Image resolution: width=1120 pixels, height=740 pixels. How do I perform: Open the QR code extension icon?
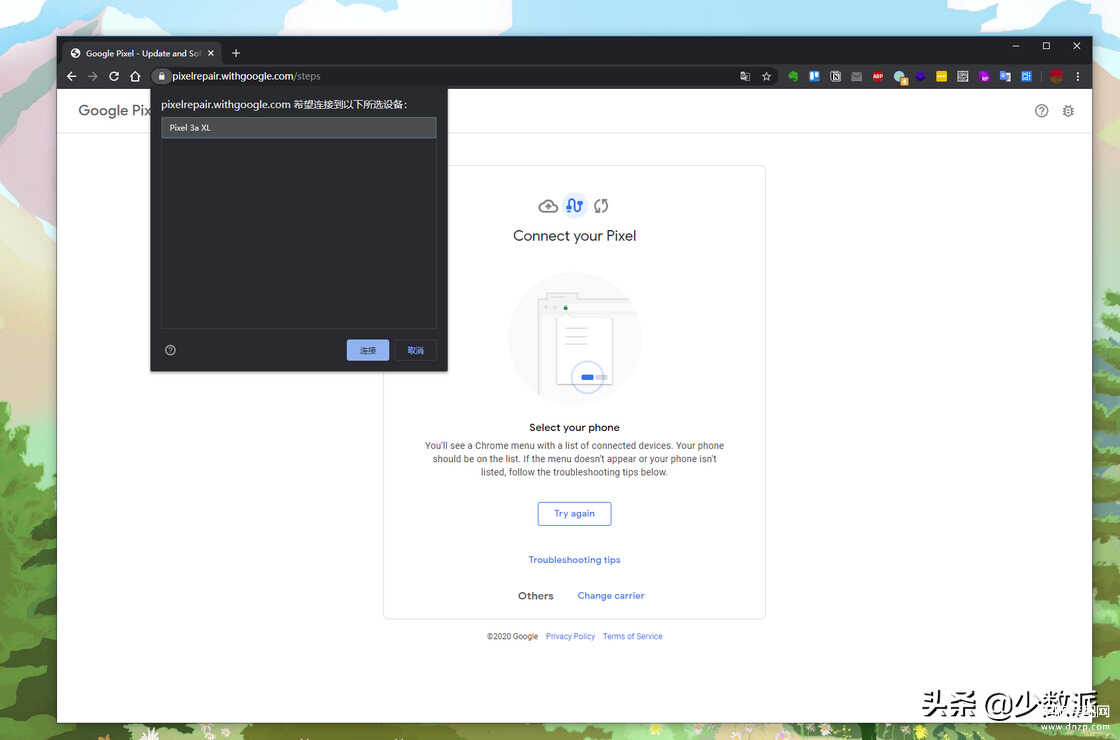tap(963, 76)
